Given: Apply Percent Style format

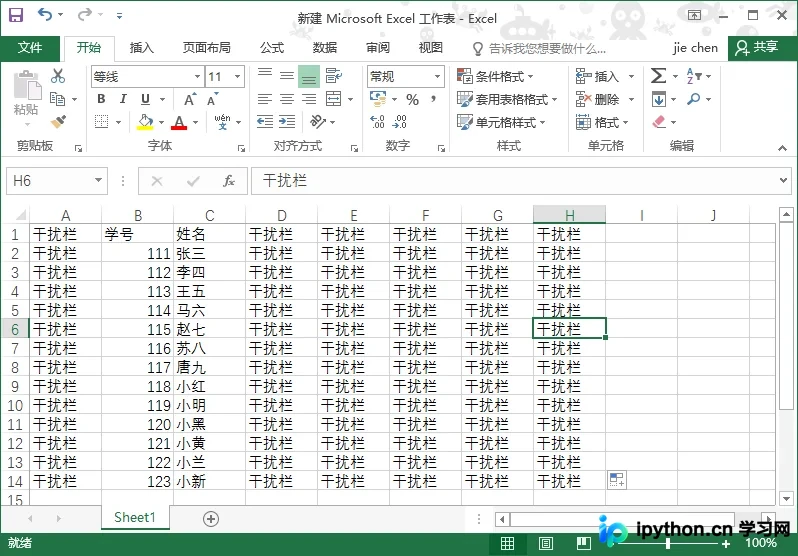Looking at the screenshot, I should (412, 99).
